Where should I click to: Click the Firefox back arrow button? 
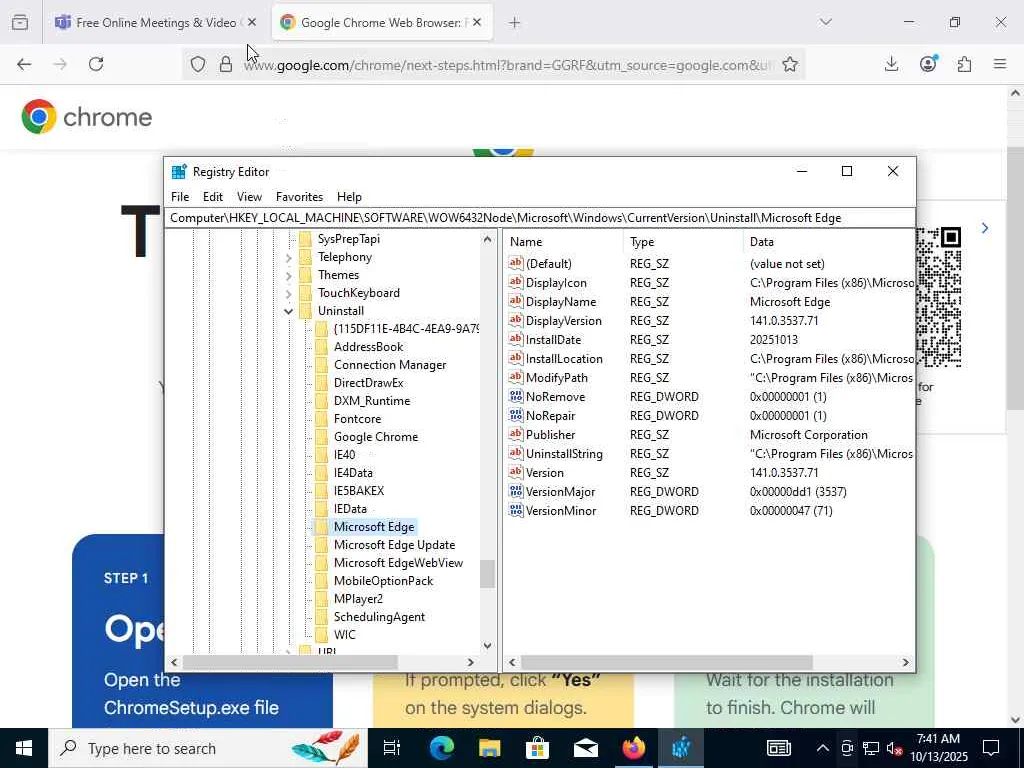[x=24, y=64]
